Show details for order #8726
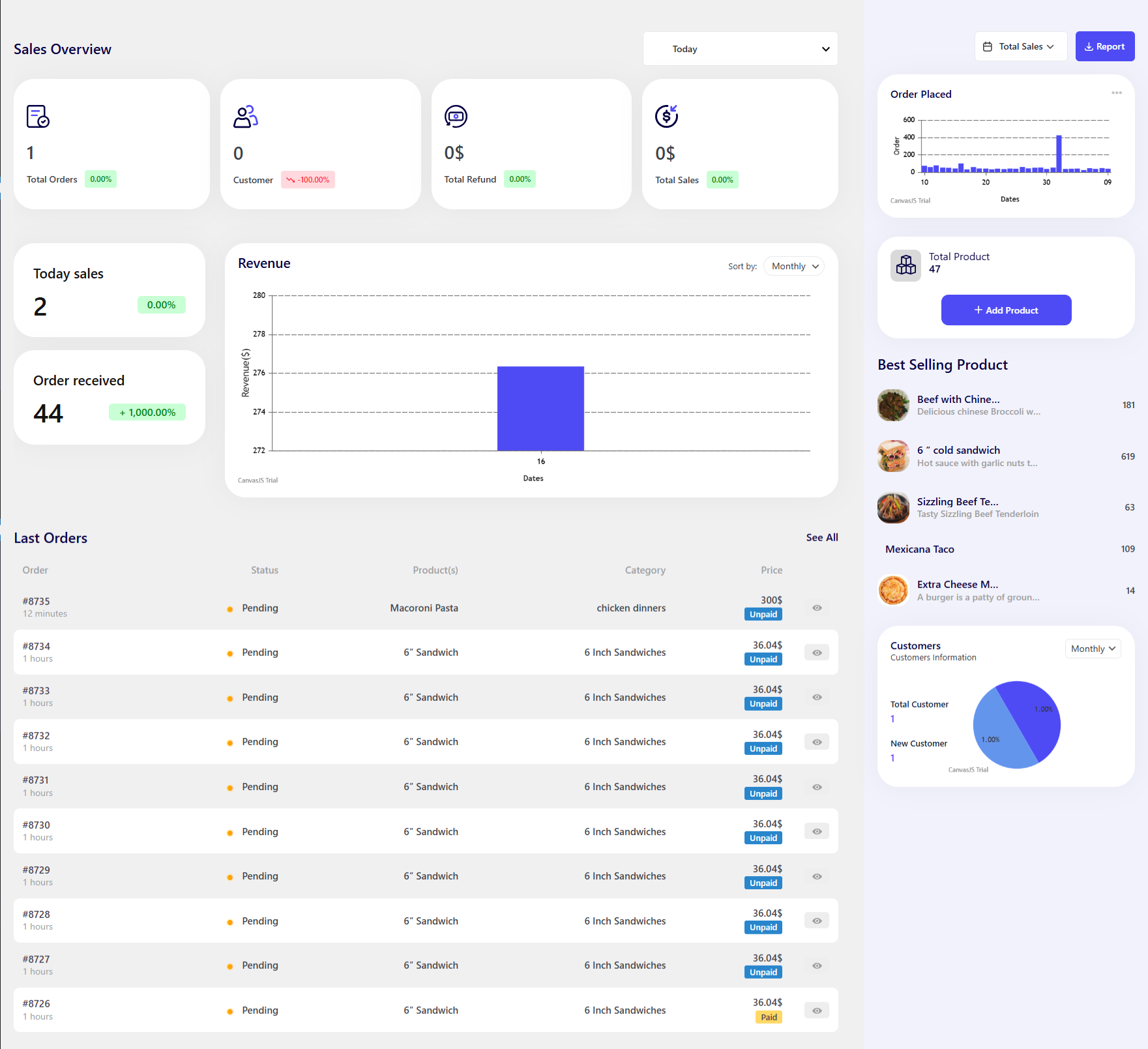The image size is (1148, 1049). point(816,1010)
